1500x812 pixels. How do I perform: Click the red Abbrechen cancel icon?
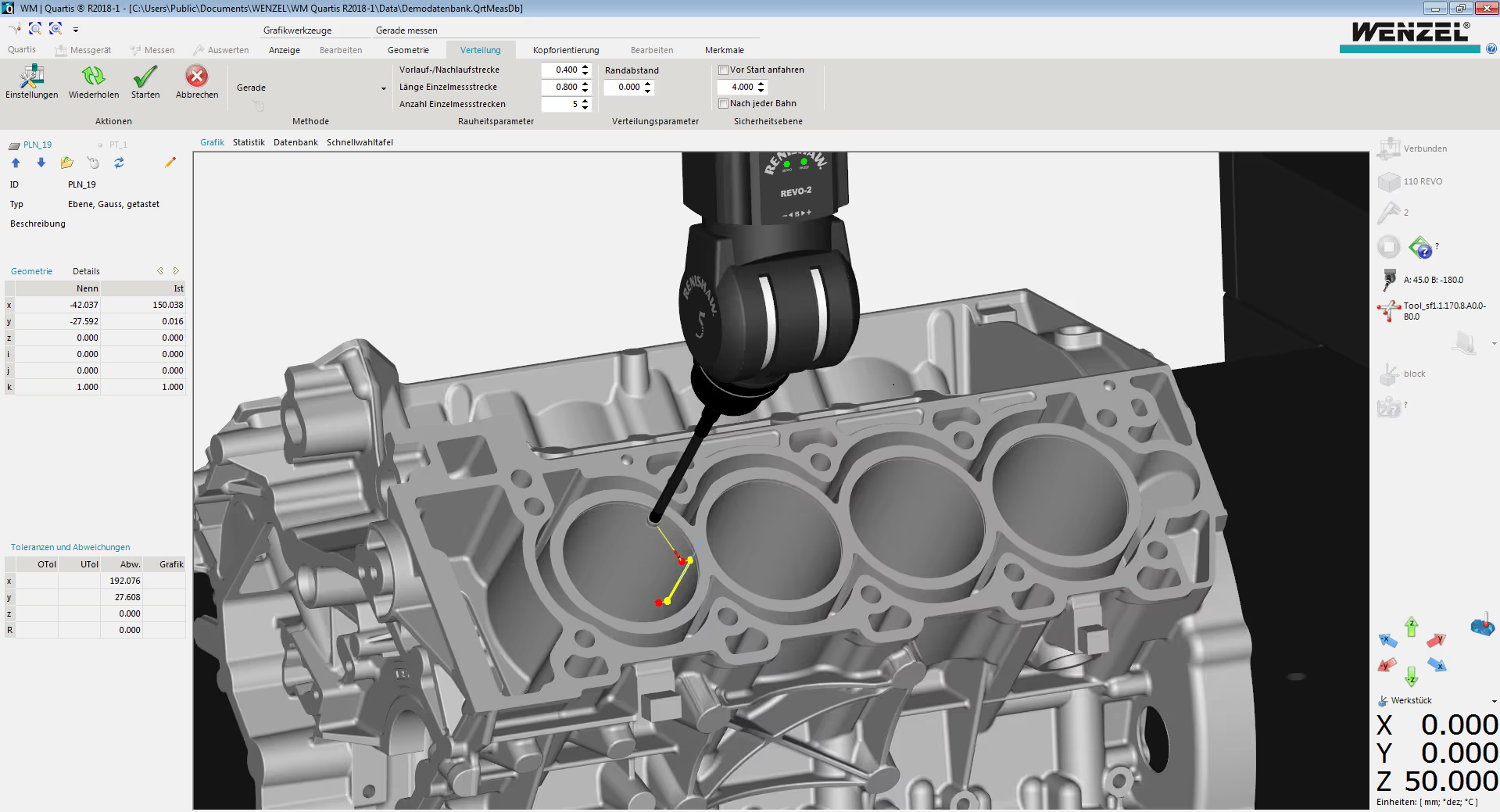click(196, 77)
